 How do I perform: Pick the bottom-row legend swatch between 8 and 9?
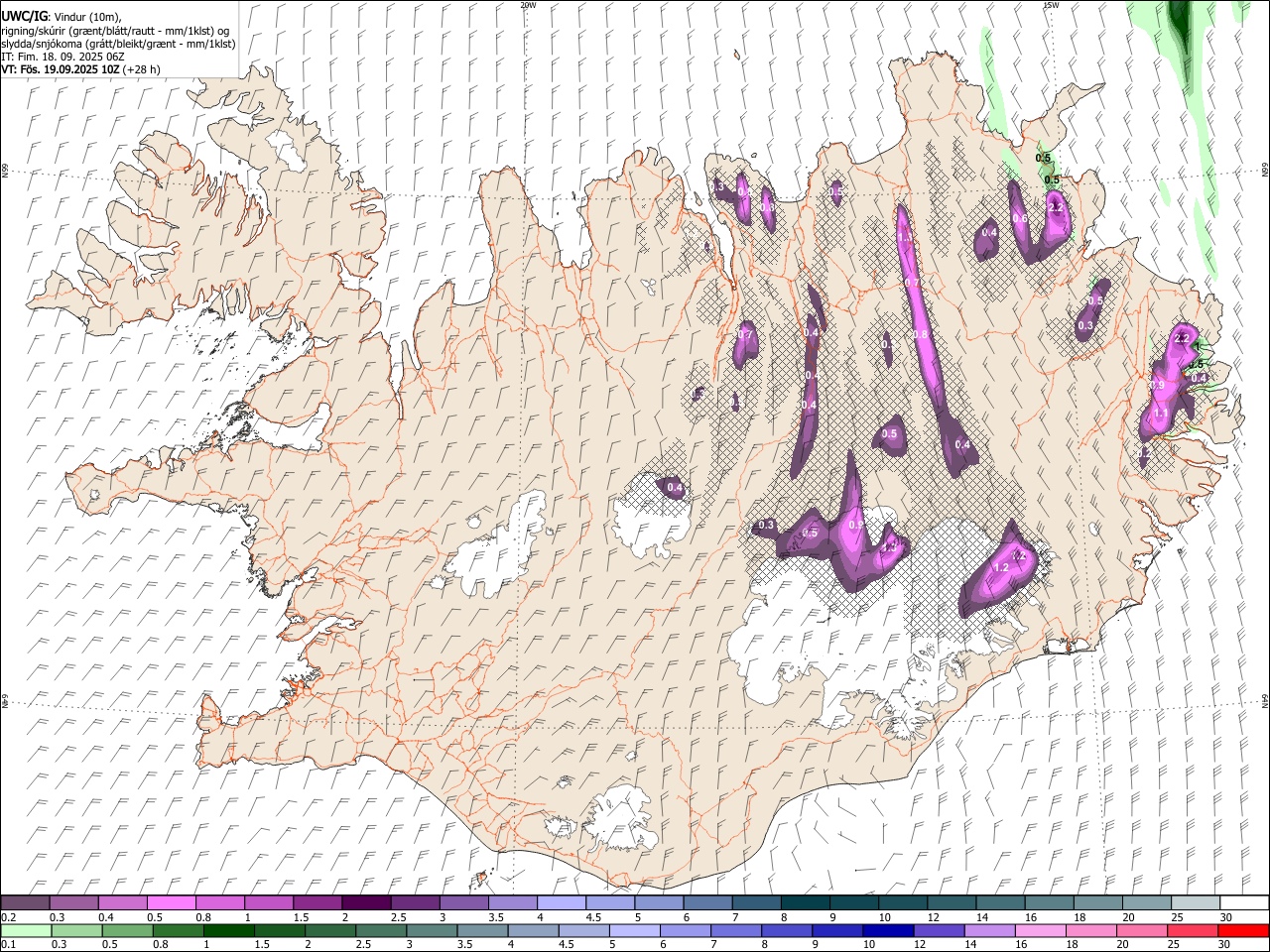click(787, 930)
